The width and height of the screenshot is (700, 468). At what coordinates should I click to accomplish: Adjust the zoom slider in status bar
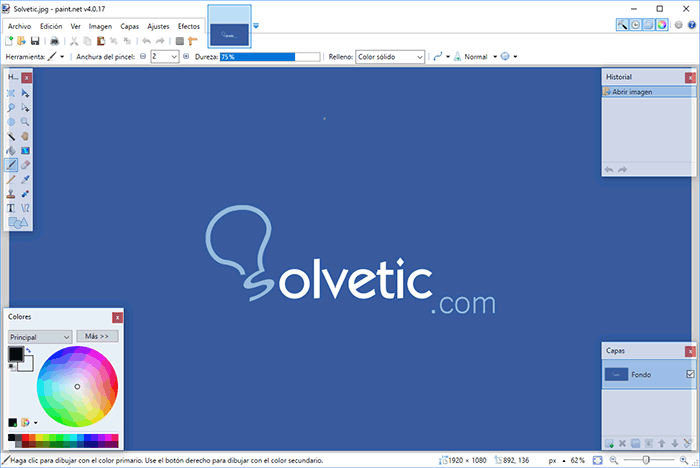coord(649,460)
